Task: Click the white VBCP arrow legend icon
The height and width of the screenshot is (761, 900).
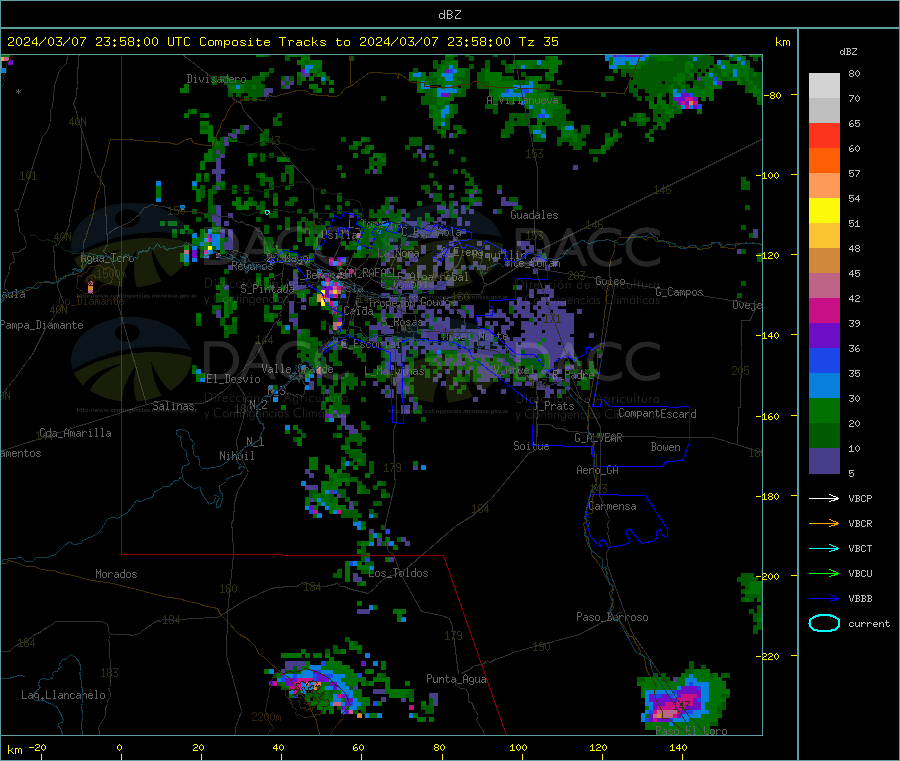Action: click(824, 498)
